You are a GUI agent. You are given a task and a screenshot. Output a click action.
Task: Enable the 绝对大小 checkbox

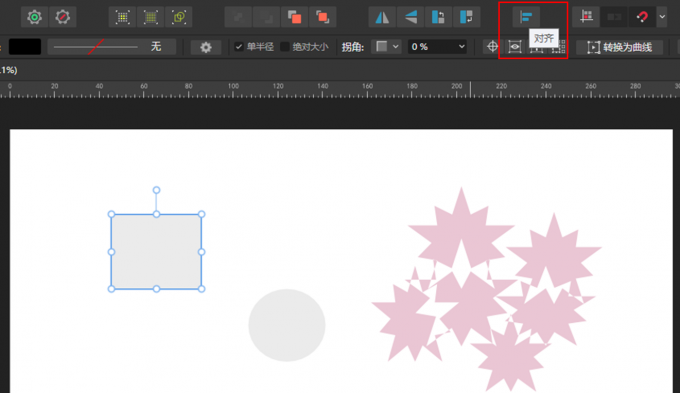click(285, 46)
